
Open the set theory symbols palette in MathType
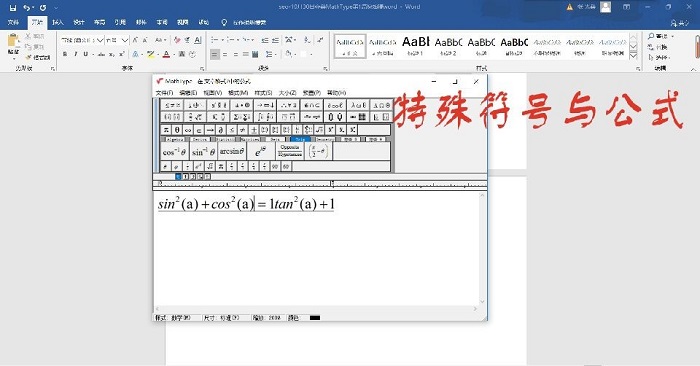[312, 105]
